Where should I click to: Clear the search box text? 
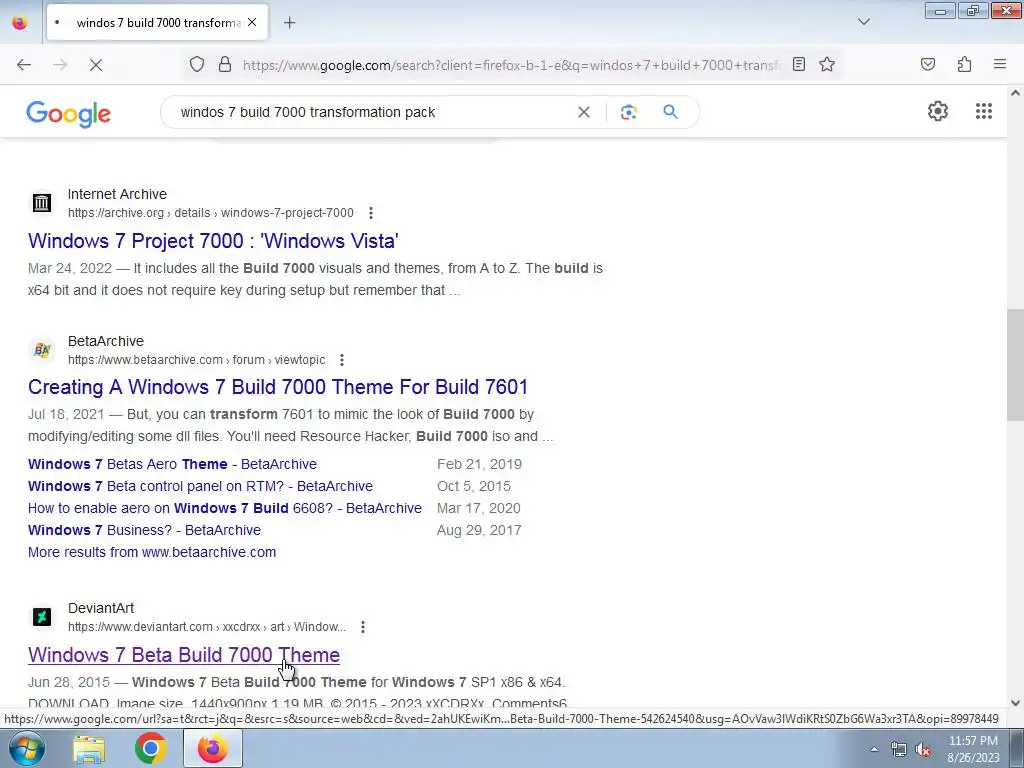coord(584,112)
